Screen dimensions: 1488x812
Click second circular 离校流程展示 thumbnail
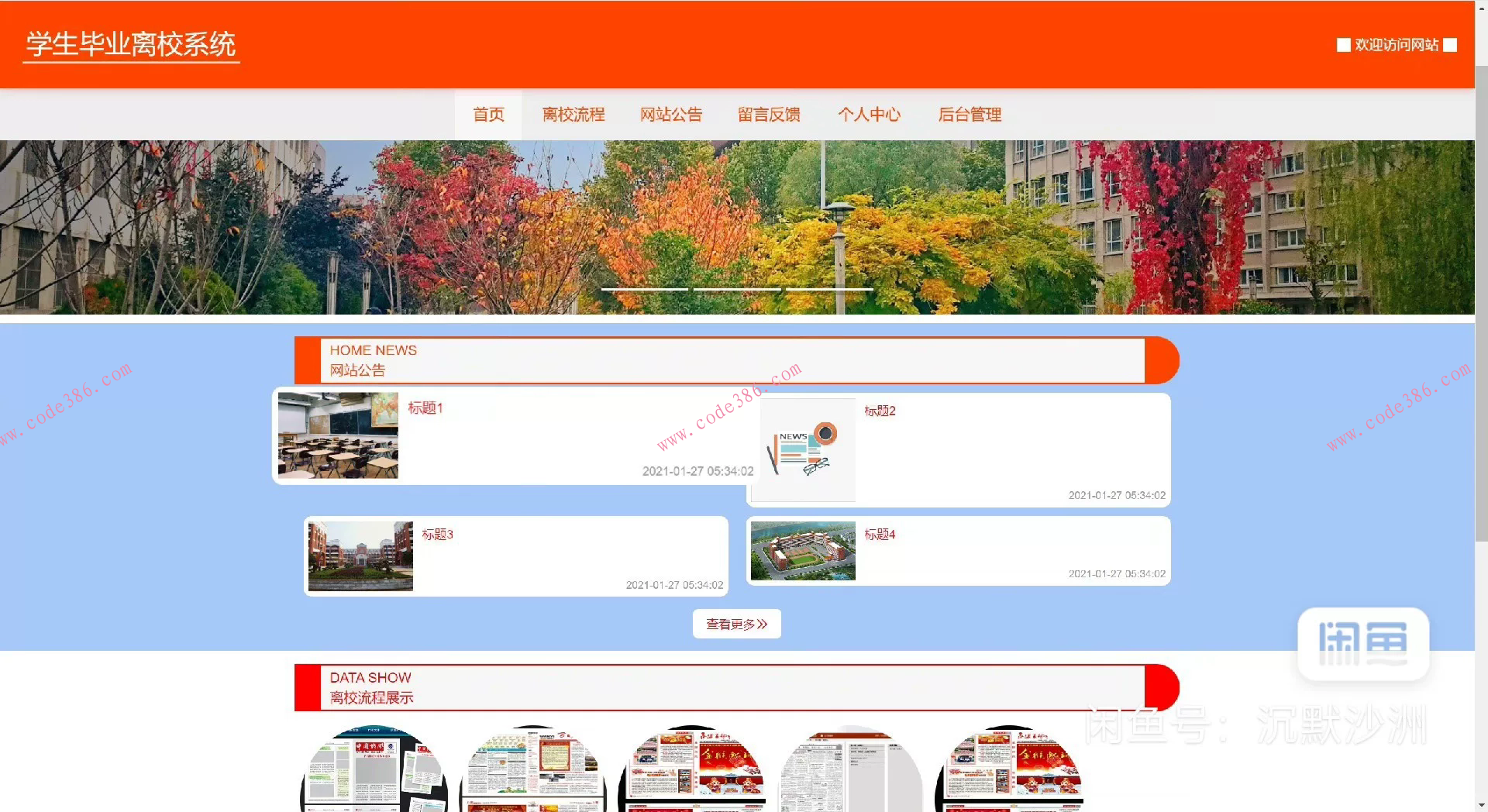(533, 769)
